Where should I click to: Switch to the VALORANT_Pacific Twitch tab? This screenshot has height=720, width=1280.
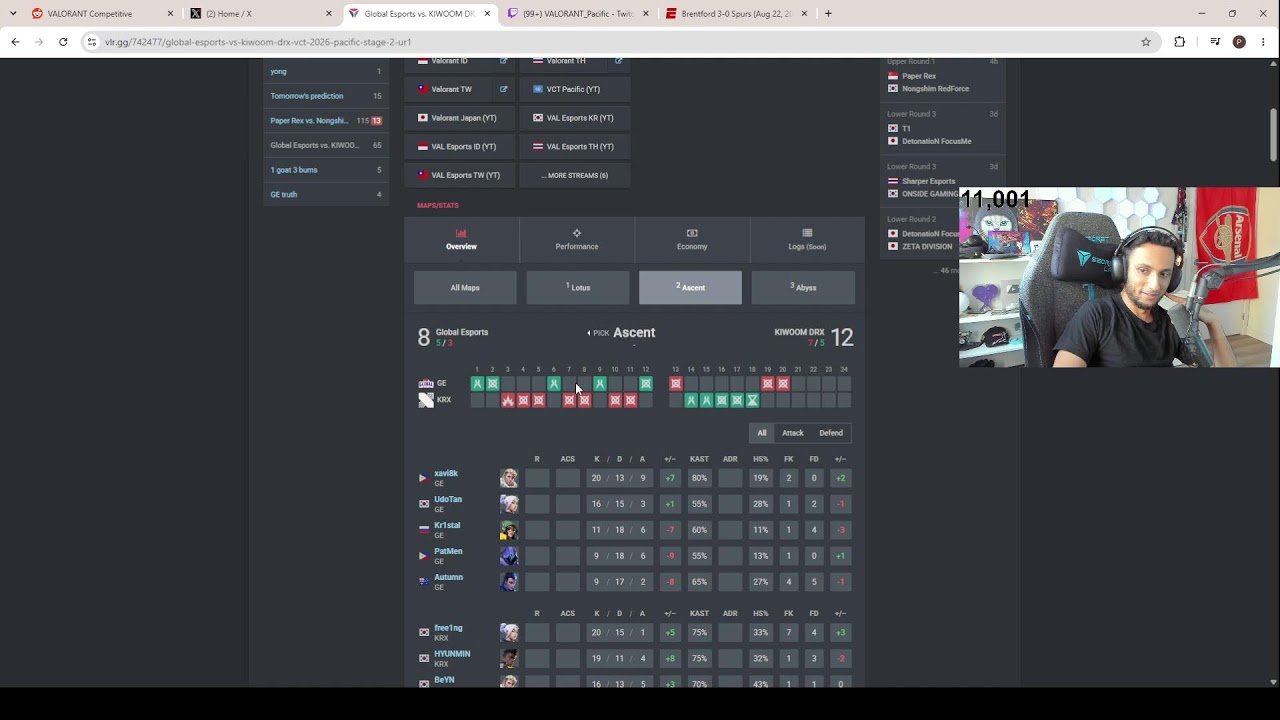tap(577, 14)
